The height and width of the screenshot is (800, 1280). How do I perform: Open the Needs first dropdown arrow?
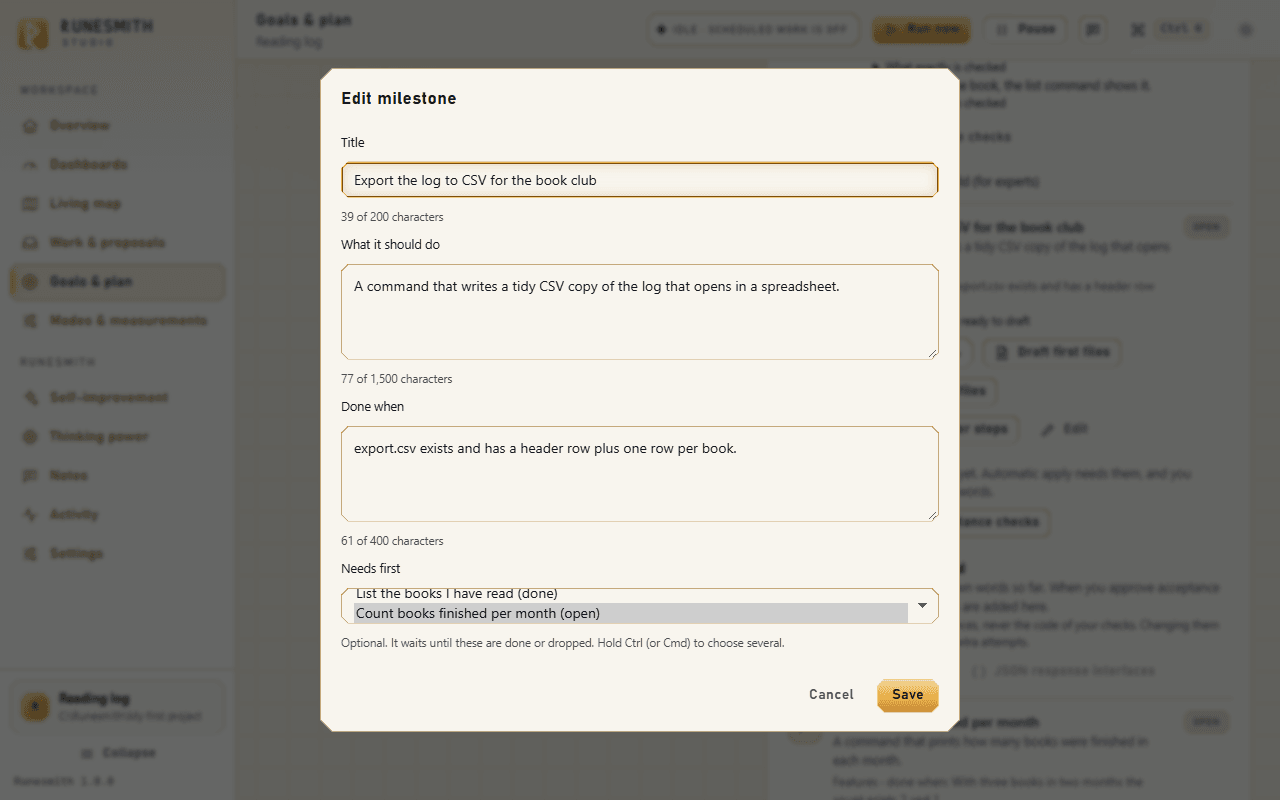tap(922, 605)
